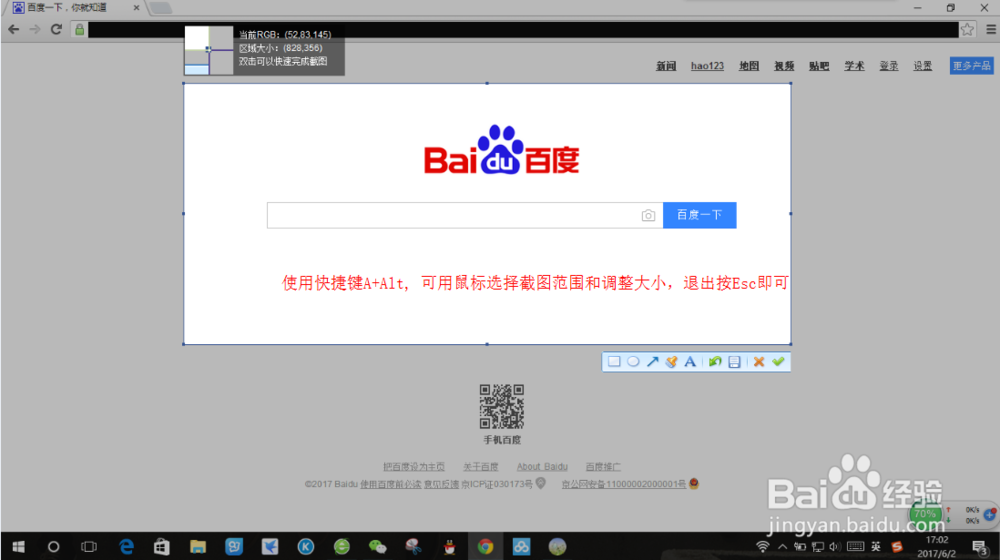Select the rectangle annotation tool
This screenshot has height=560, width=1000.
coord(614,362)
